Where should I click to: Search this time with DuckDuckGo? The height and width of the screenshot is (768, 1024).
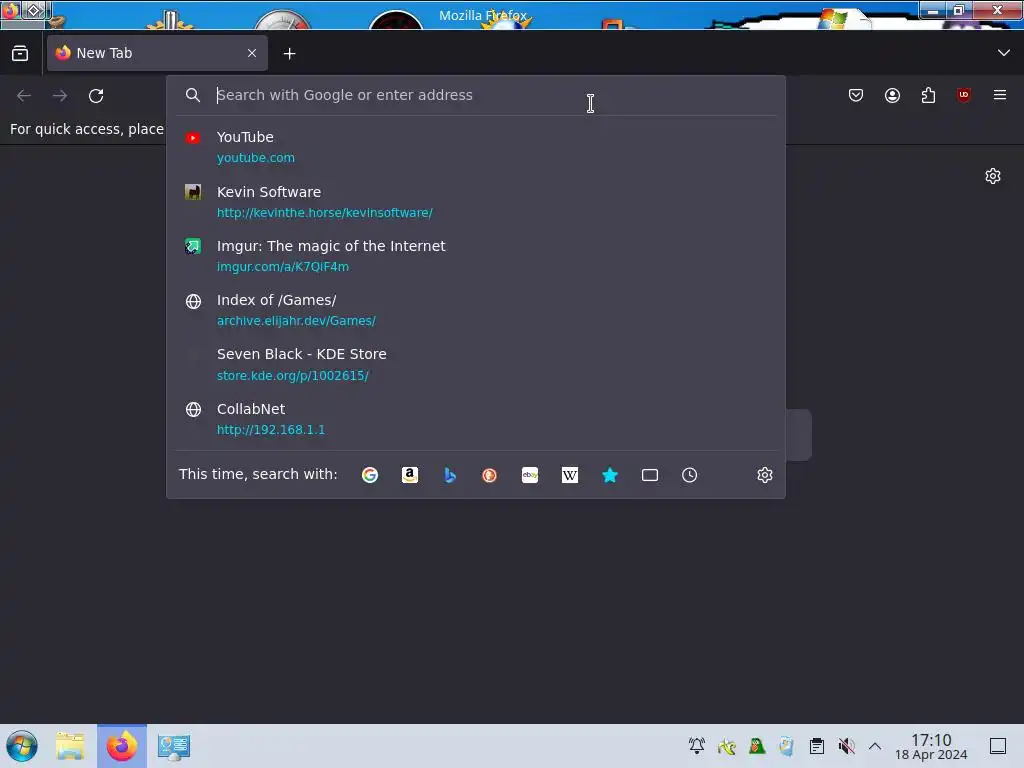tap(489, 475)
